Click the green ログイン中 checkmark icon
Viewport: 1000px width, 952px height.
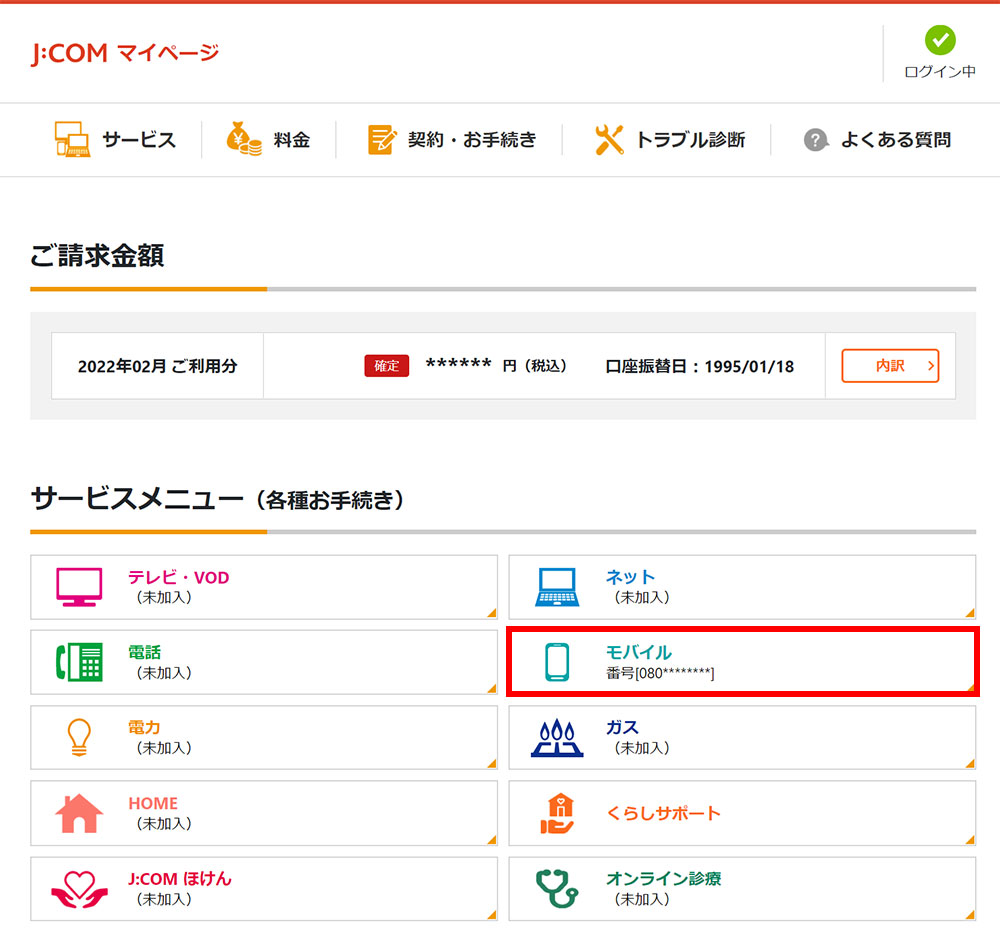coord(940,40)
